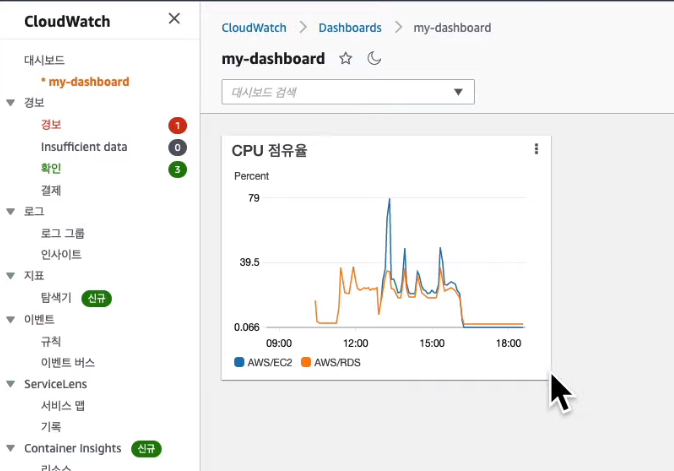
Task: Open the 대시보드 검색 dropdown
Action: click(x=348, y=92)
